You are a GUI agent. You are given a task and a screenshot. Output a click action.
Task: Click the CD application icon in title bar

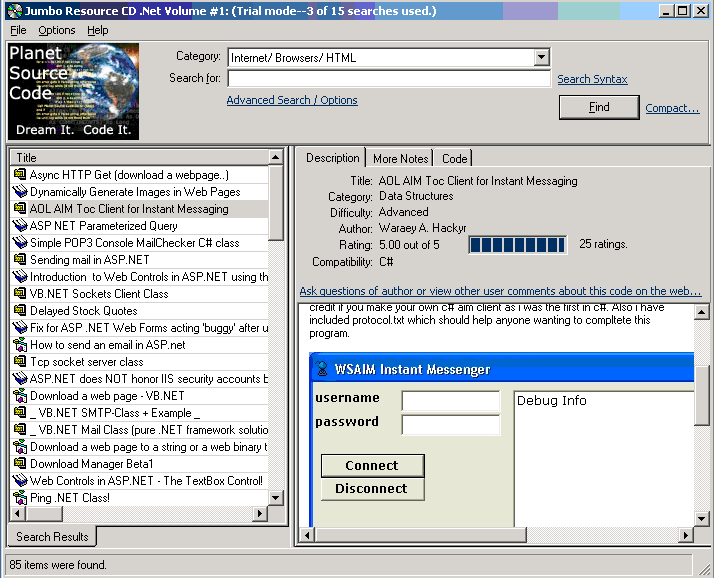click(15, 11)
